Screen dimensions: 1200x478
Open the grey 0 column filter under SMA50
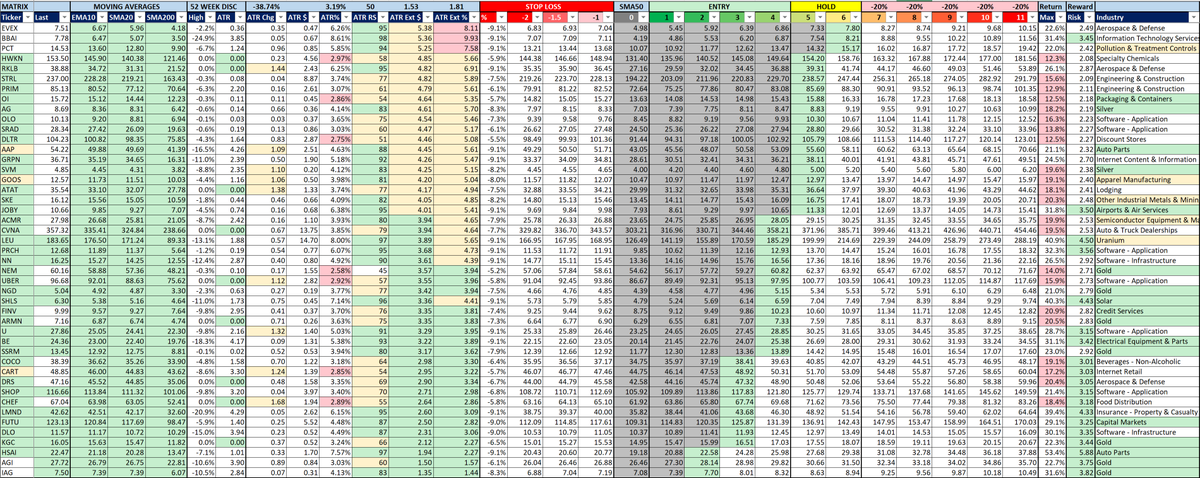pyautogui.click(x=643, y=18)
